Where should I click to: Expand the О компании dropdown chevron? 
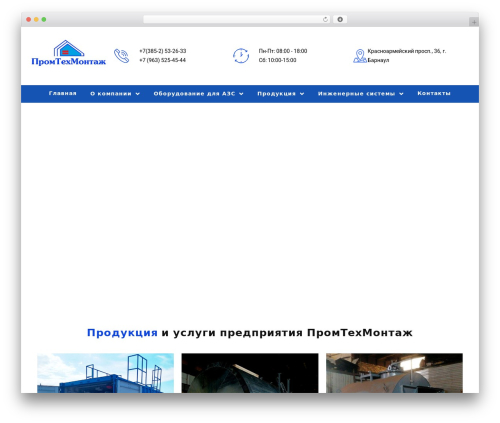[x=137, y=94]
